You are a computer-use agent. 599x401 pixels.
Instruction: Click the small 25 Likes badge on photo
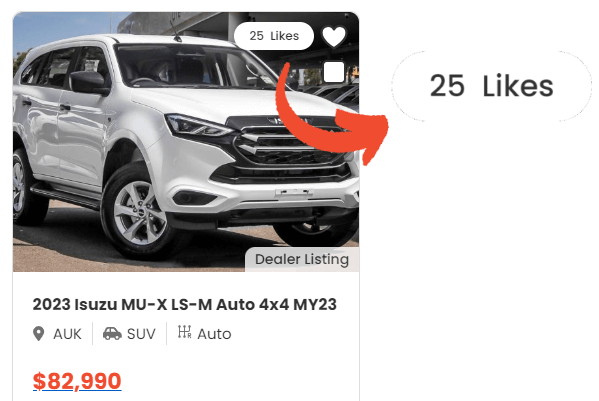[274, 36]
